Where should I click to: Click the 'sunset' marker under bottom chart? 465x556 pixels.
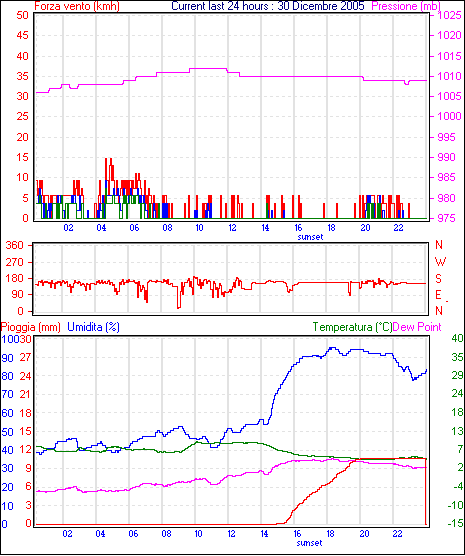pos(309,543)
